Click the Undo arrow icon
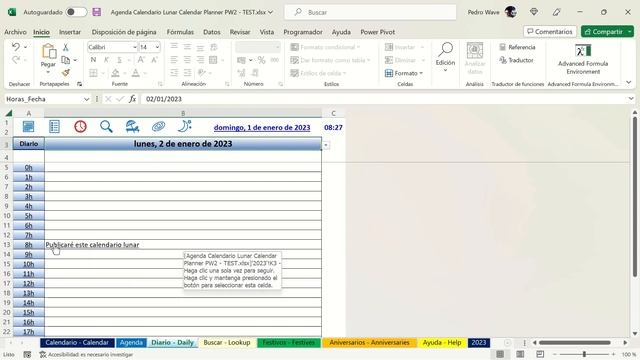Image resolution: width=640 pixels, height=360 pixels. (x=16, y=47)
